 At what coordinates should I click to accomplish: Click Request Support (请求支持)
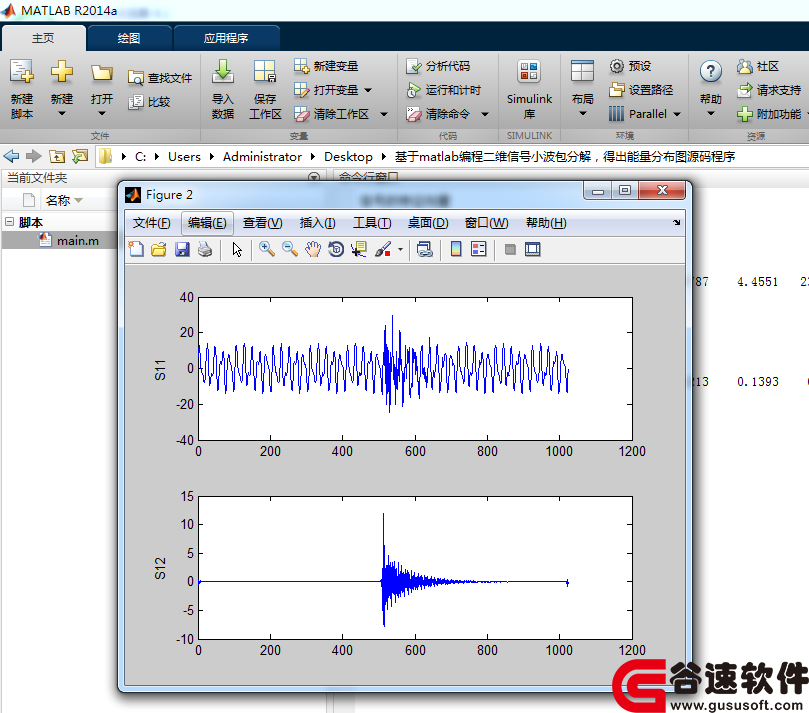769,90
